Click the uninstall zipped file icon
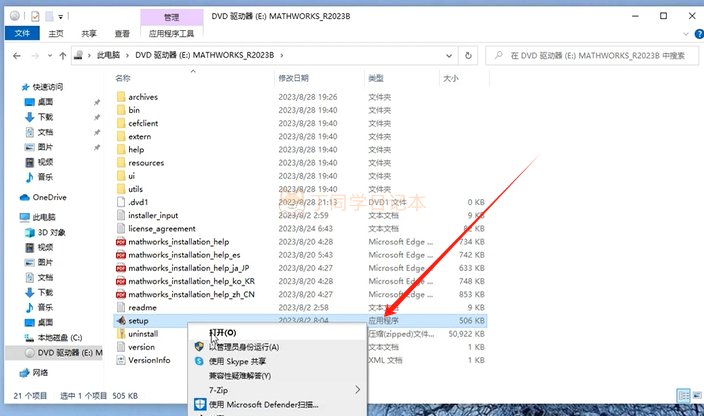The image size is (704, 416). pyautogui.click(x=121, y=333)
